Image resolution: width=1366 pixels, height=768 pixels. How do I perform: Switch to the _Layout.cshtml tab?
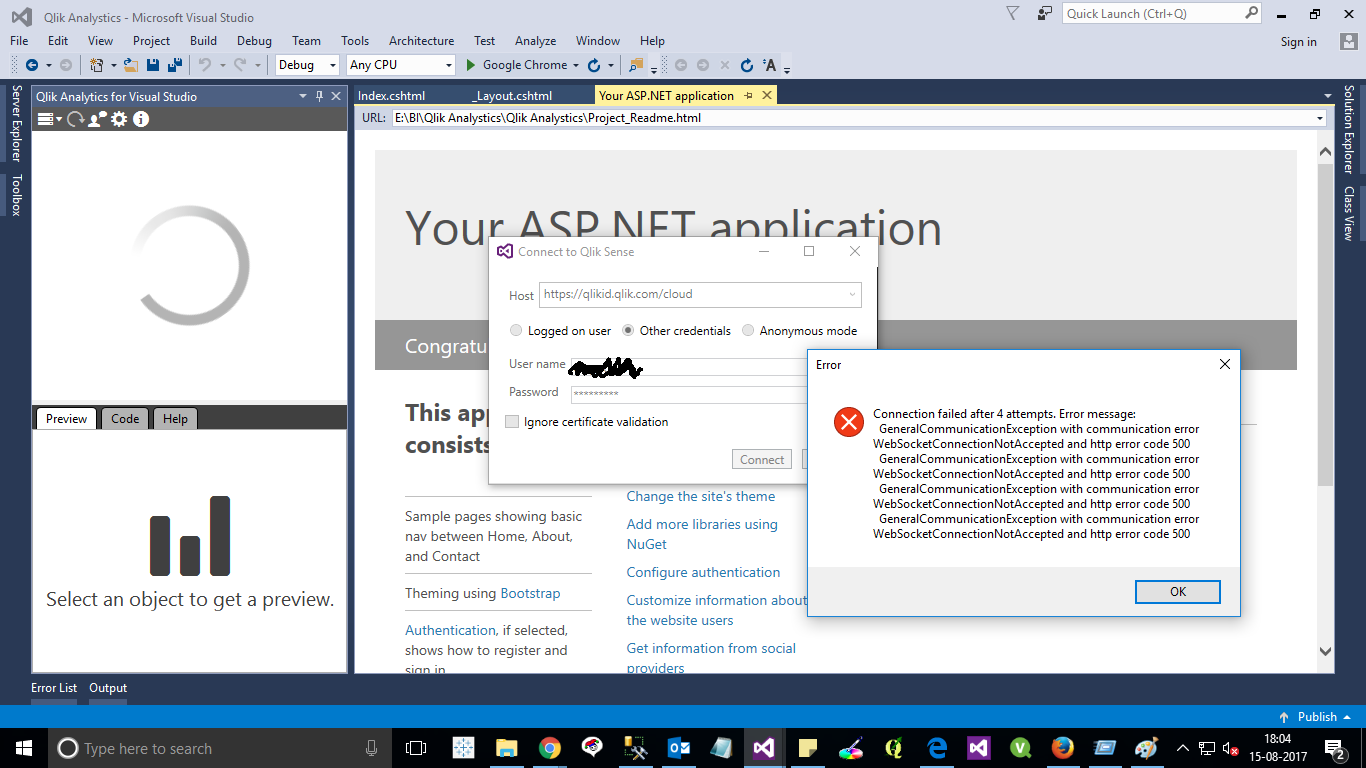click(512, 96)
